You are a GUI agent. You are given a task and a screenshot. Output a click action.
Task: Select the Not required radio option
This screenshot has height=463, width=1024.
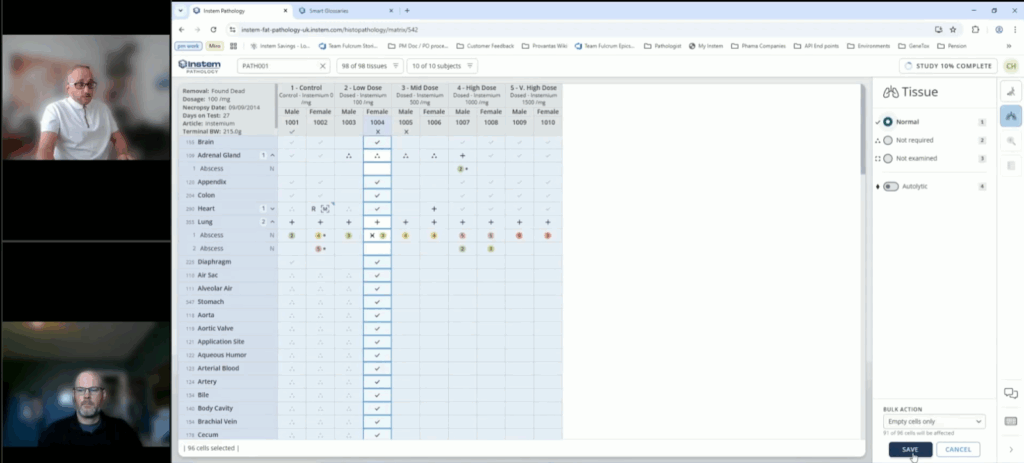tap(888, 140)
